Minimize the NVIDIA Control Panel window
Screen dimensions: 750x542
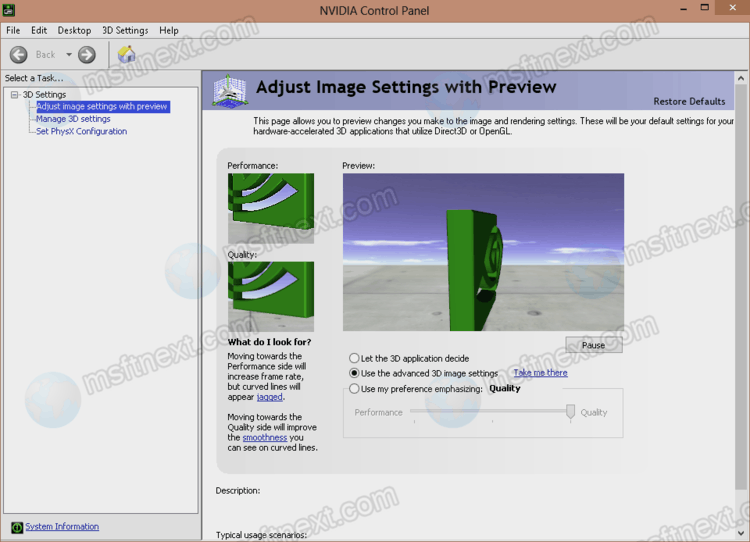[684, 9]
